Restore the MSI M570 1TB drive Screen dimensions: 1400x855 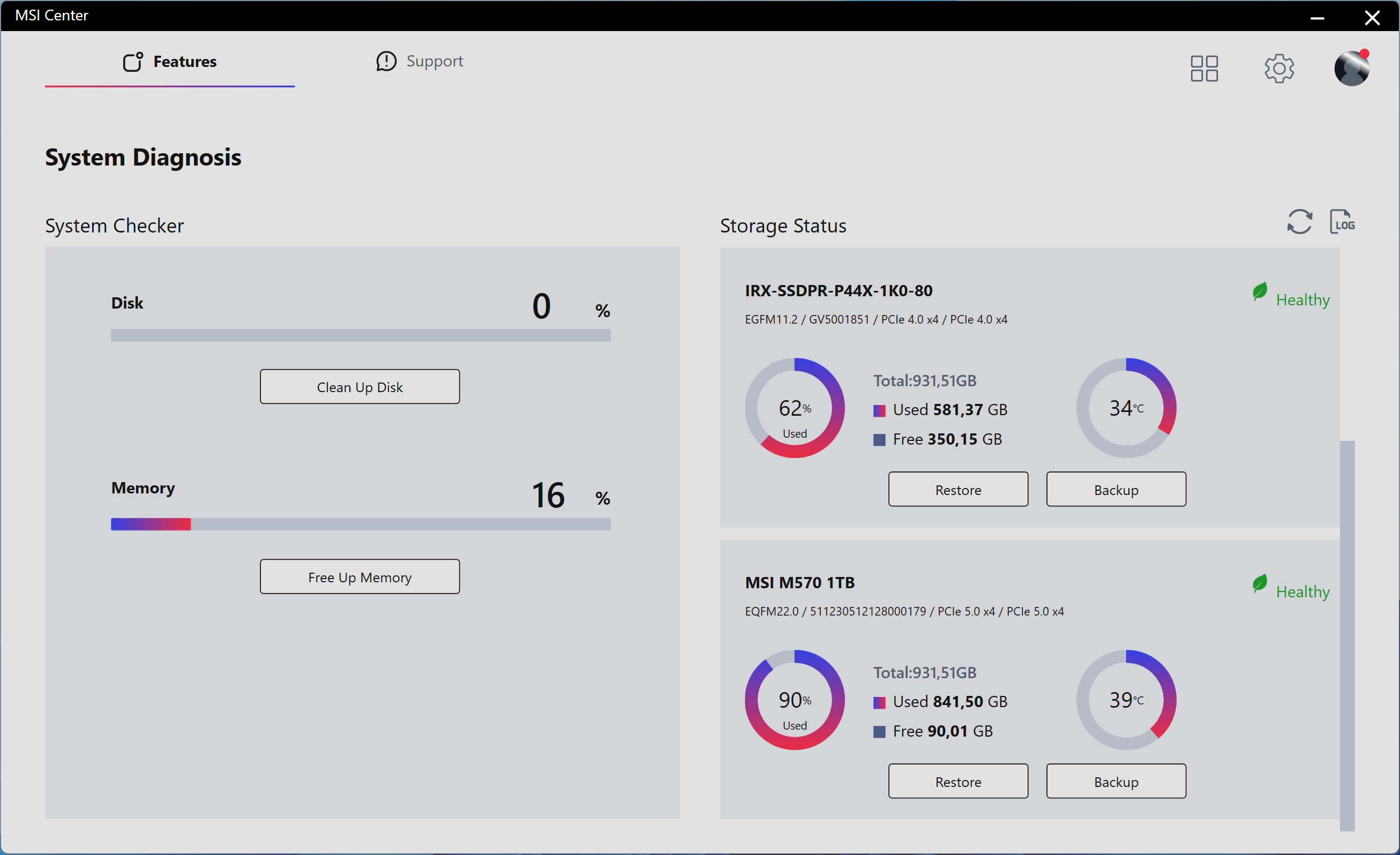click(958, 781)
